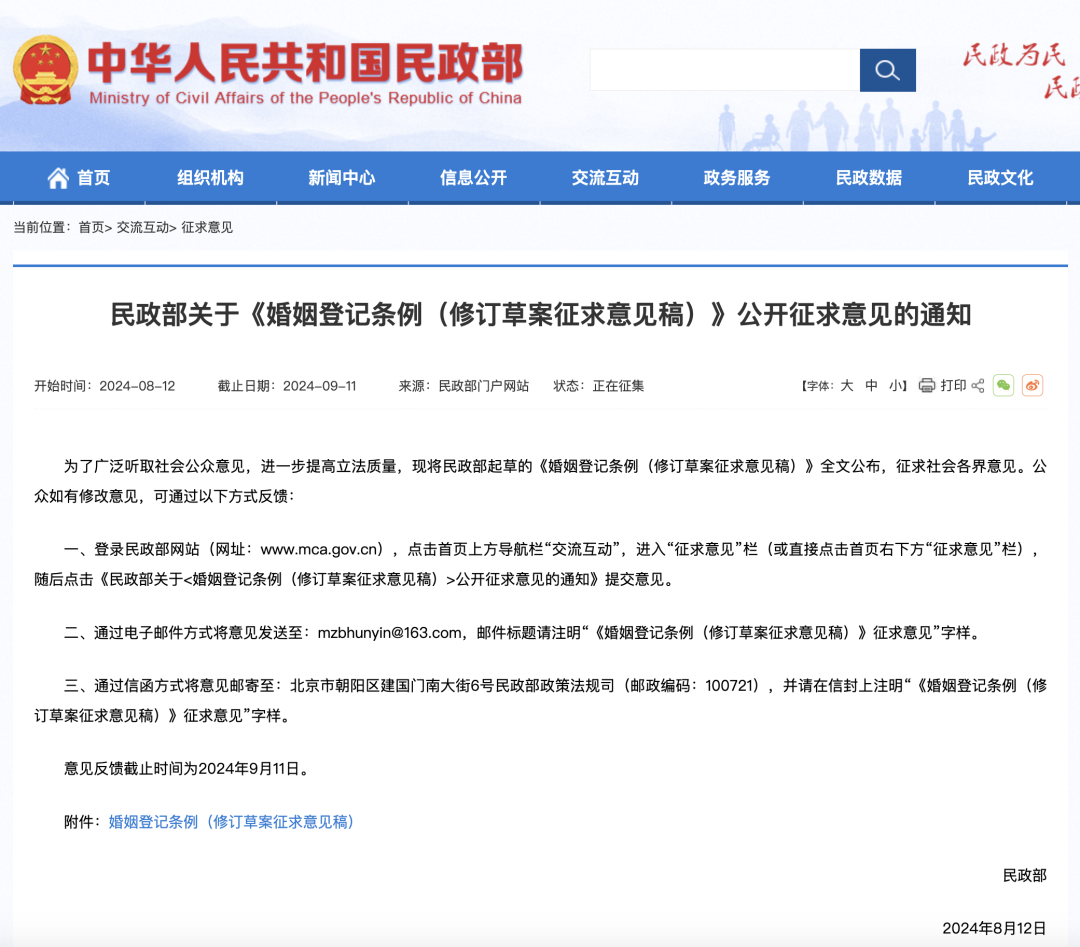Click the search magnifier button
This screenshot has width=1080, height=947.
[x=887, y=70]
